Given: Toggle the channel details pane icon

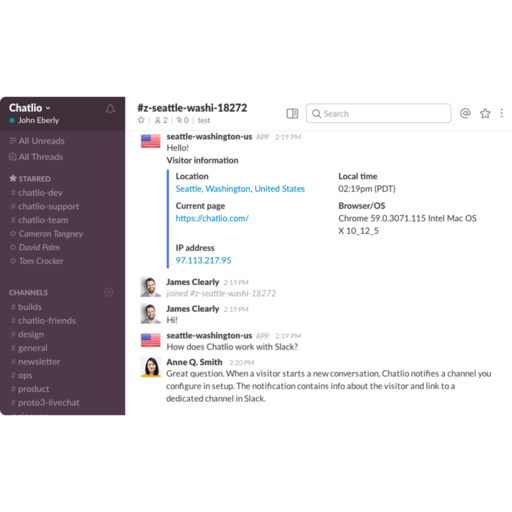Looking at the screenshot, I should pyautogui.click(x=292, y=114).
